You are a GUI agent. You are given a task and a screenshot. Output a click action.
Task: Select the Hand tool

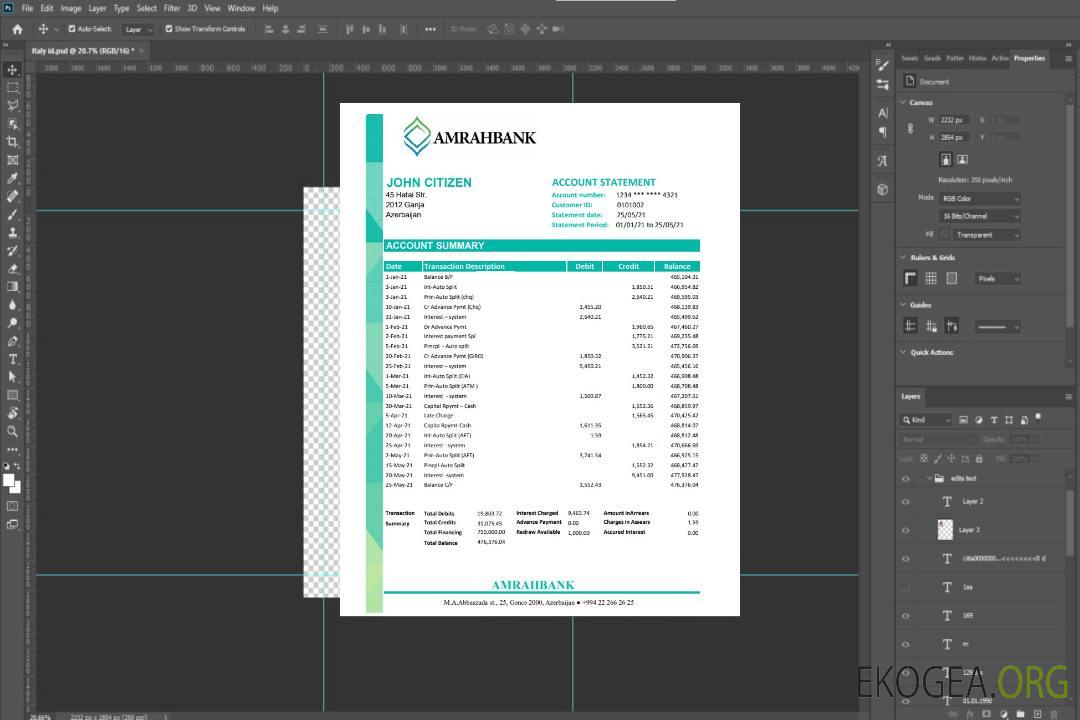click(12, 413)
